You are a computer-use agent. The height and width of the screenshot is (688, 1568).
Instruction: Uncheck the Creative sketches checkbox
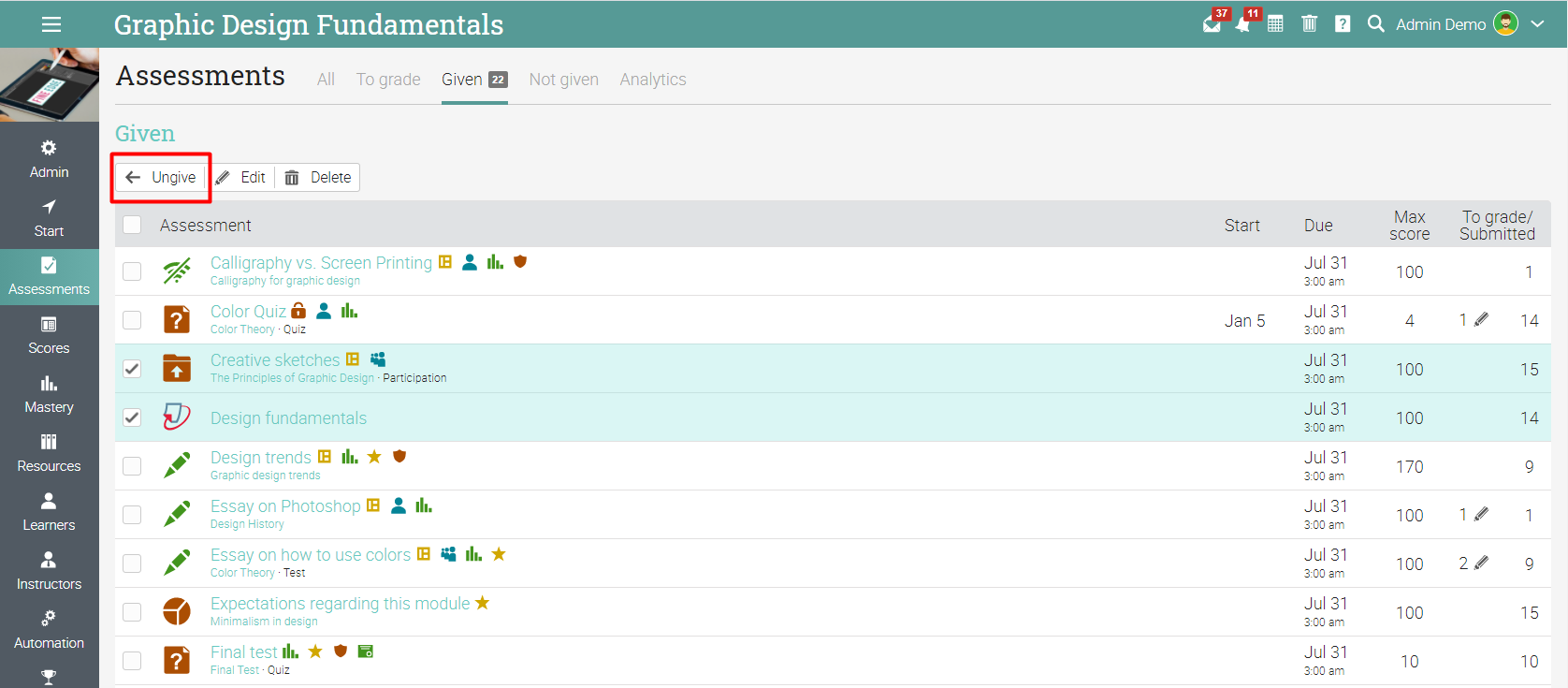click(132, 369)
